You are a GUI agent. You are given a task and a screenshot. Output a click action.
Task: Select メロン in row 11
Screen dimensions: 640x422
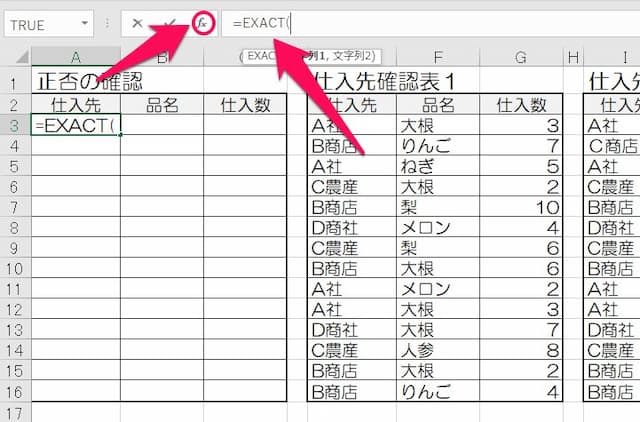pyautogui.click(x=438, y=289)
